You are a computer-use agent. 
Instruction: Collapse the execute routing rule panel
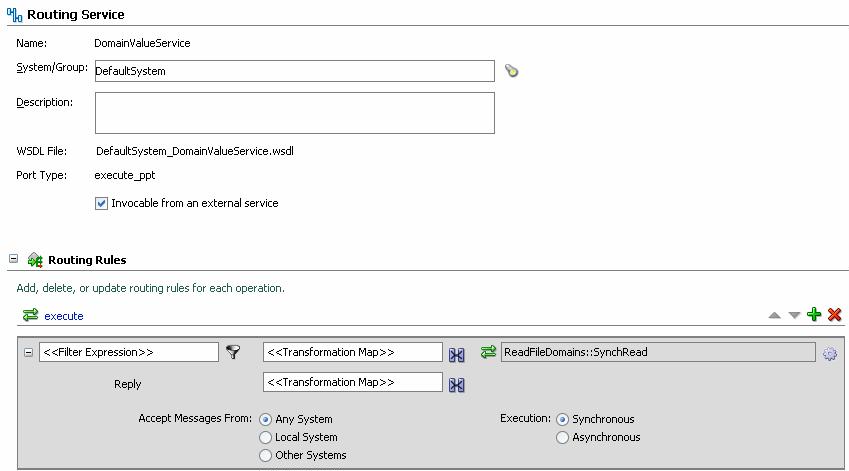coord(28,352)
